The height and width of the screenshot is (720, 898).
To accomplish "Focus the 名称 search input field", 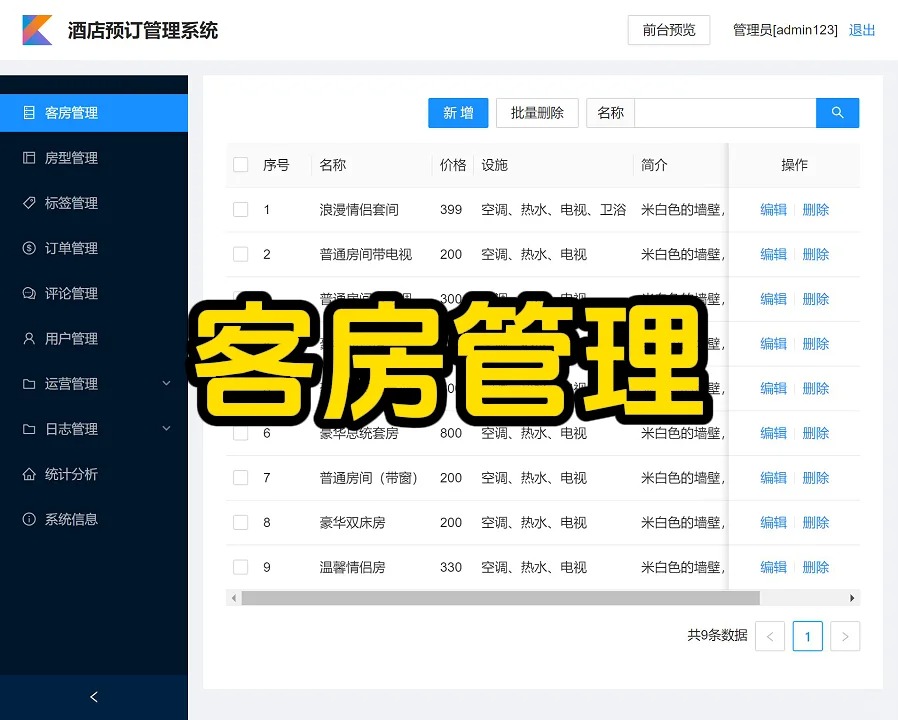I will point(725,113).
